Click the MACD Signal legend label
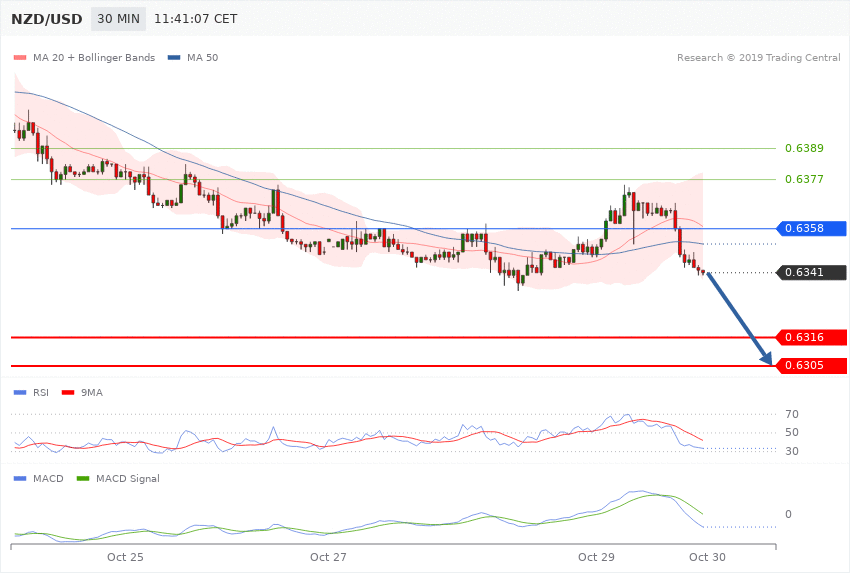 coord(128,478)
